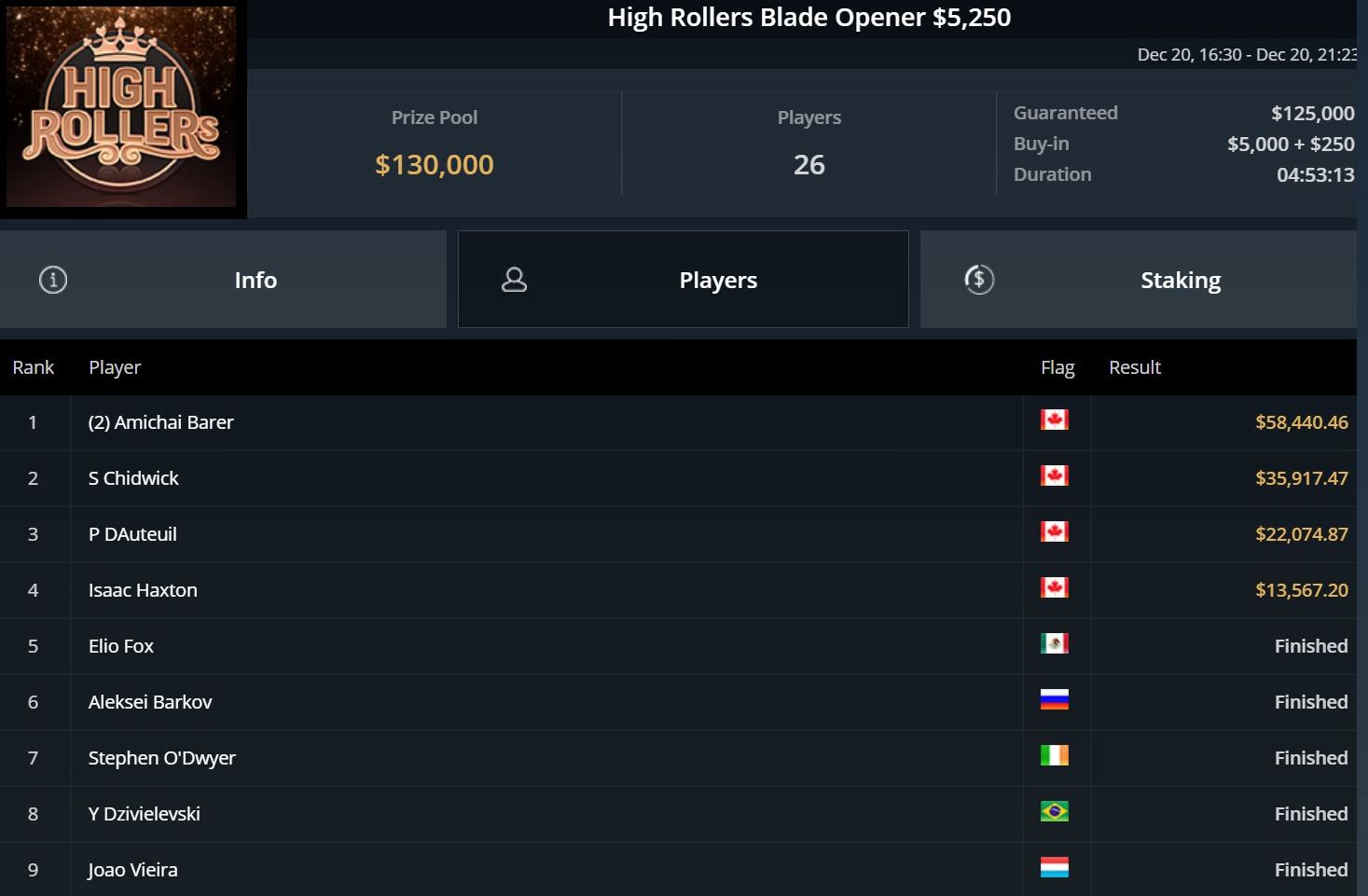Click Brazil flag beside Y Dzivielevski
Viewport: 1368px width, 896px height.
(x=1054, y=812)
